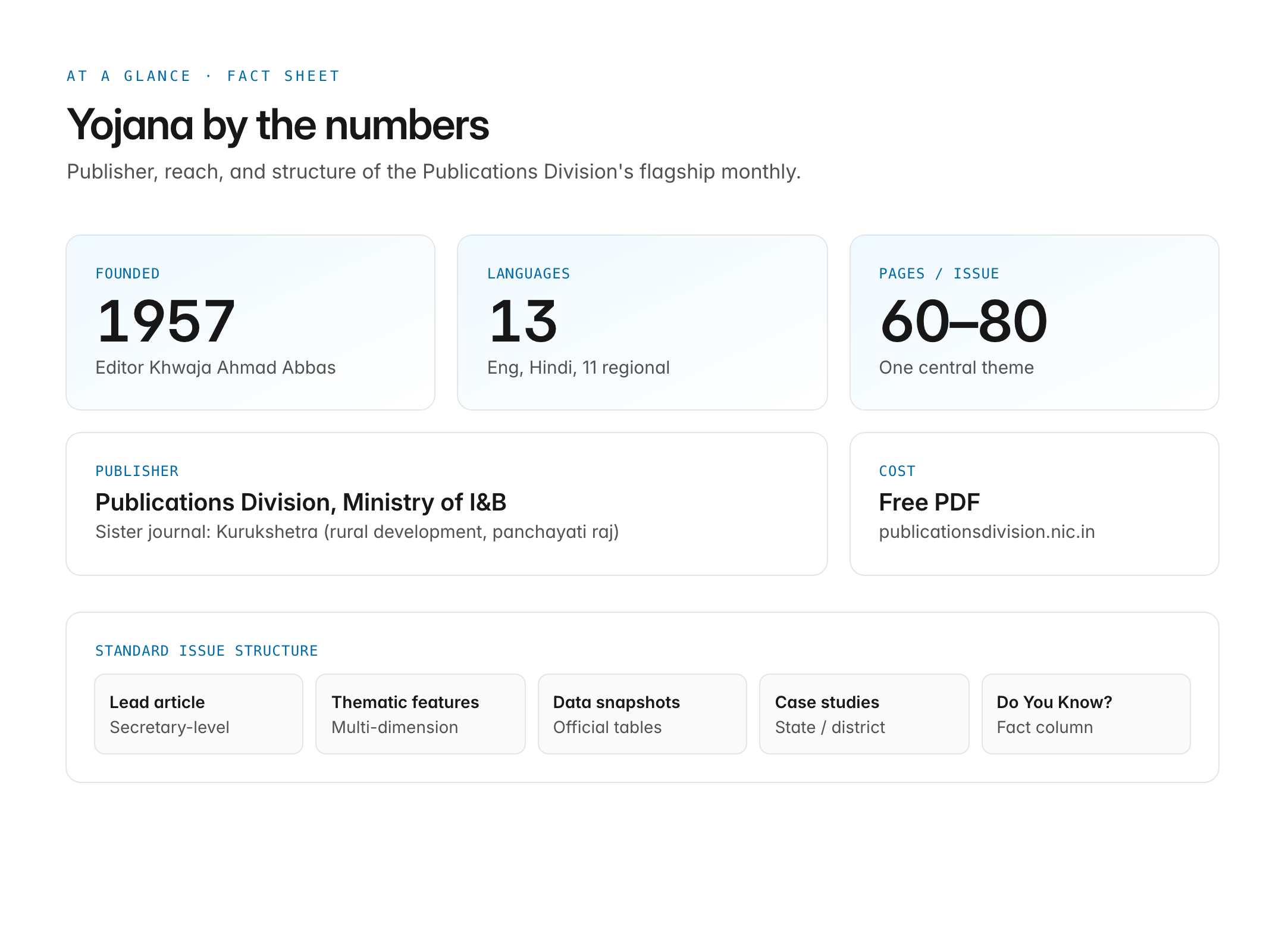Select the page range 60–80

click(964, 321)
